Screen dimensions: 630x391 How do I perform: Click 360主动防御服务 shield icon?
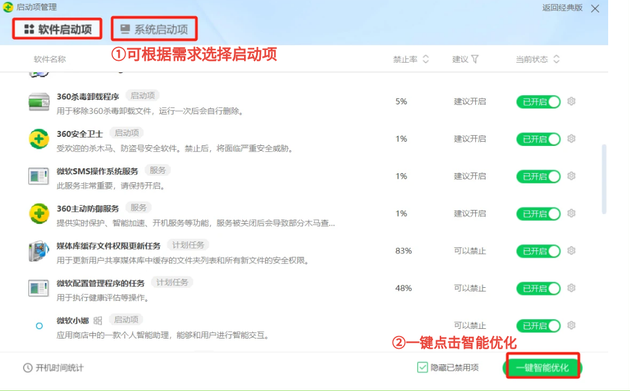click(39, 213)
